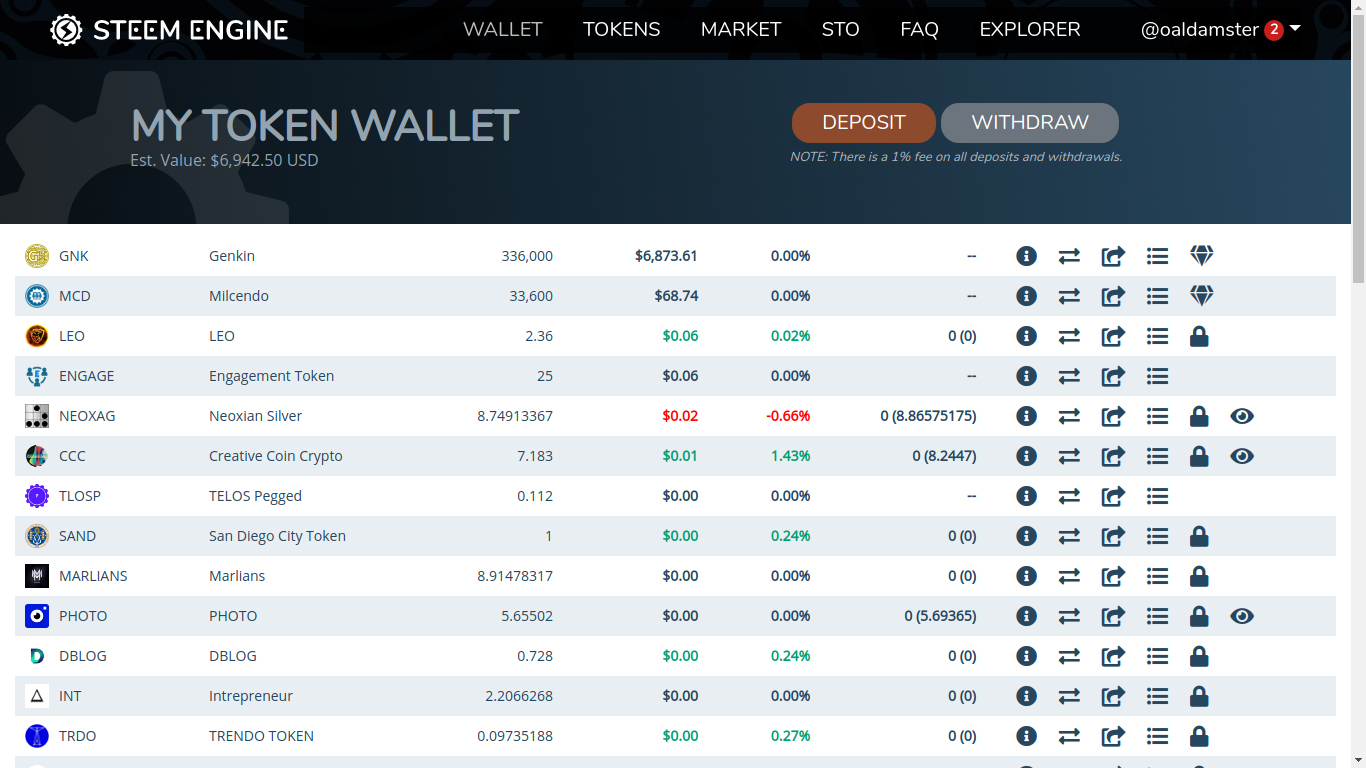Click the lock icon in TRDO row

pyautogui.click(x=1199, y=736)
